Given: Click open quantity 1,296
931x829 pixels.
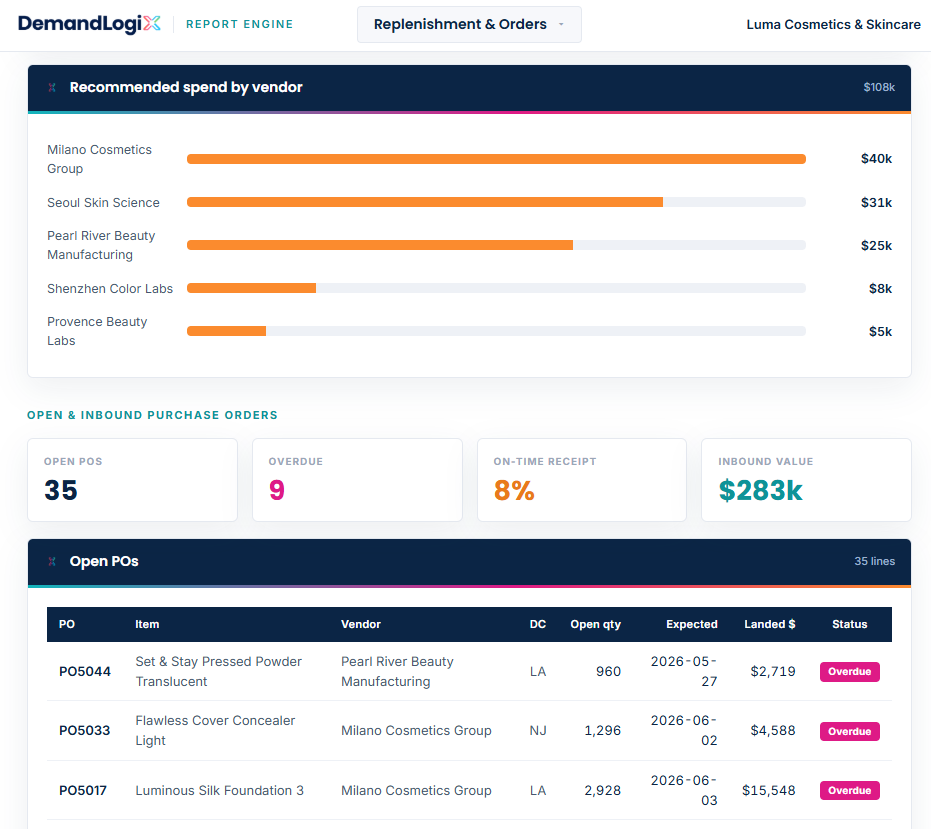Looking at the screenshot, I should (x=603, y=730).
